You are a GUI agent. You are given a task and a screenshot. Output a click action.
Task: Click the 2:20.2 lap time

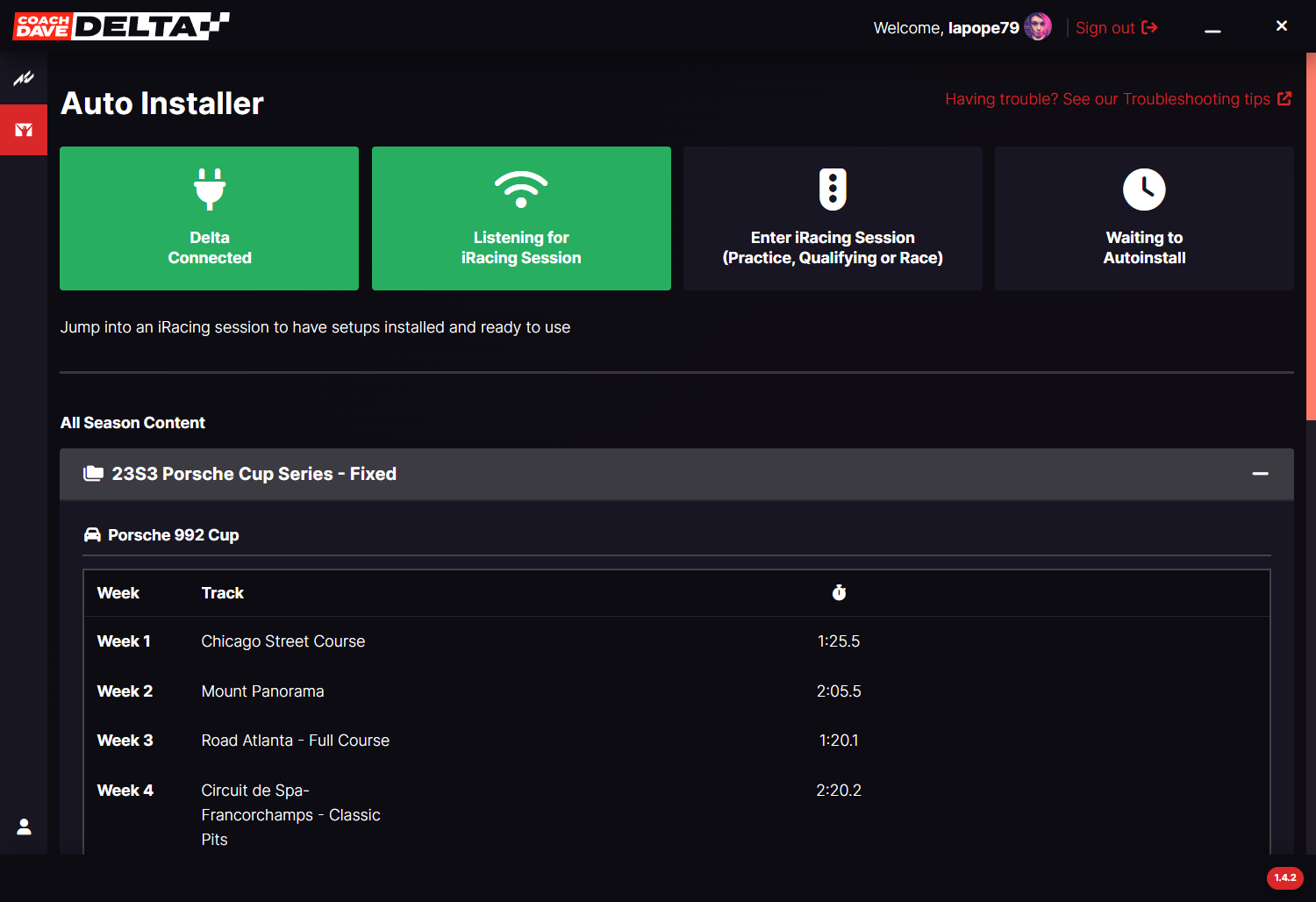coord(839,791)
